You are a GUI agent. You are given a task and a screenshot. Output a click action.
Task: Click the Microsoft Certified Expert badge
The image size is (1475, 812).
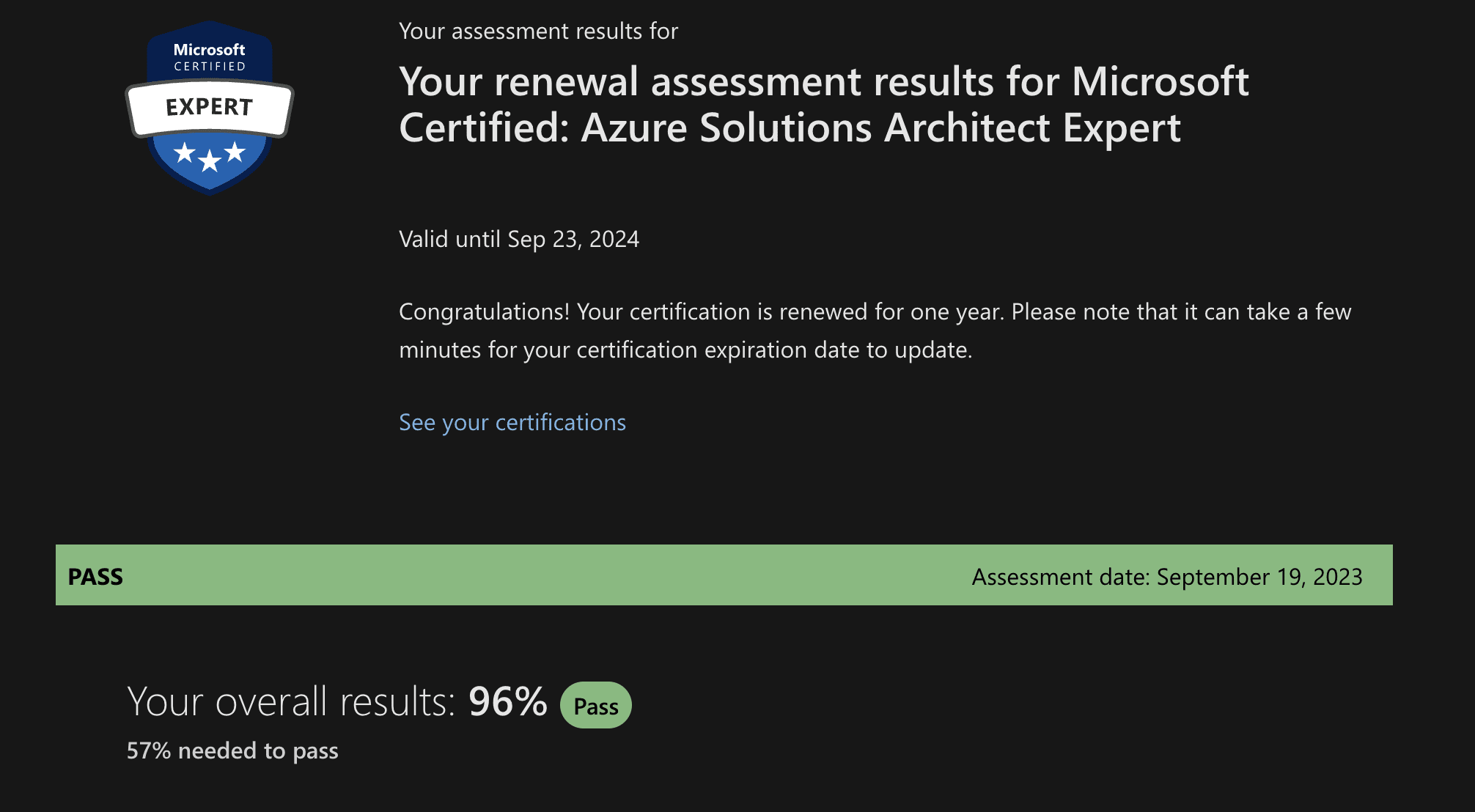[x=210, y=108]
